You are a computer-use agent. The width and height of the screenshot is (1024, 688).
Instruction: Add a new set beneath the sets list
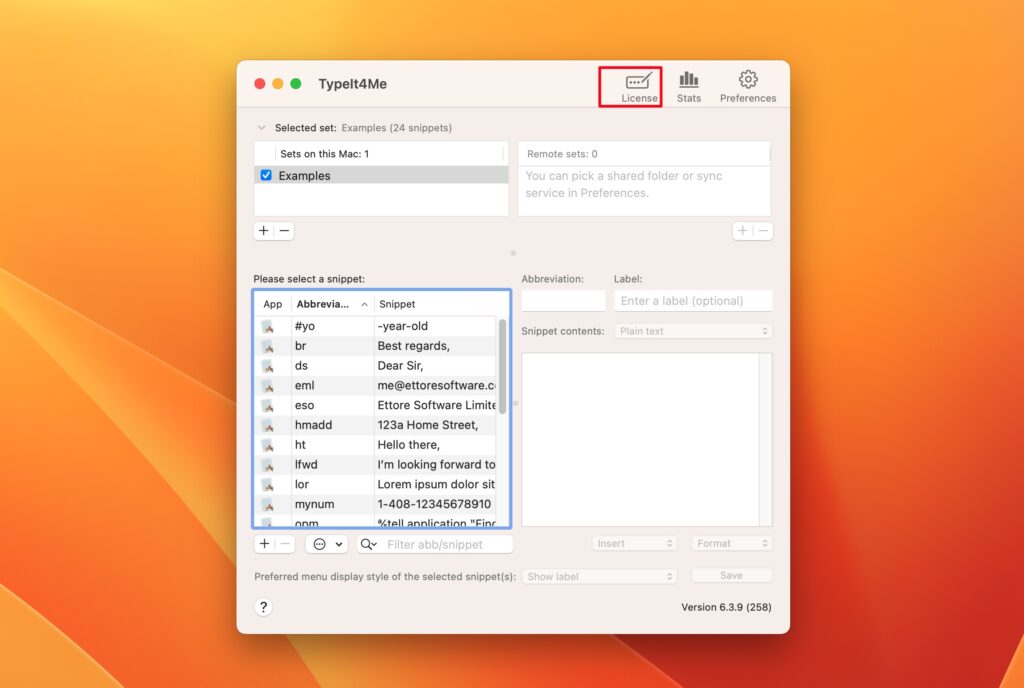[263, 231]
